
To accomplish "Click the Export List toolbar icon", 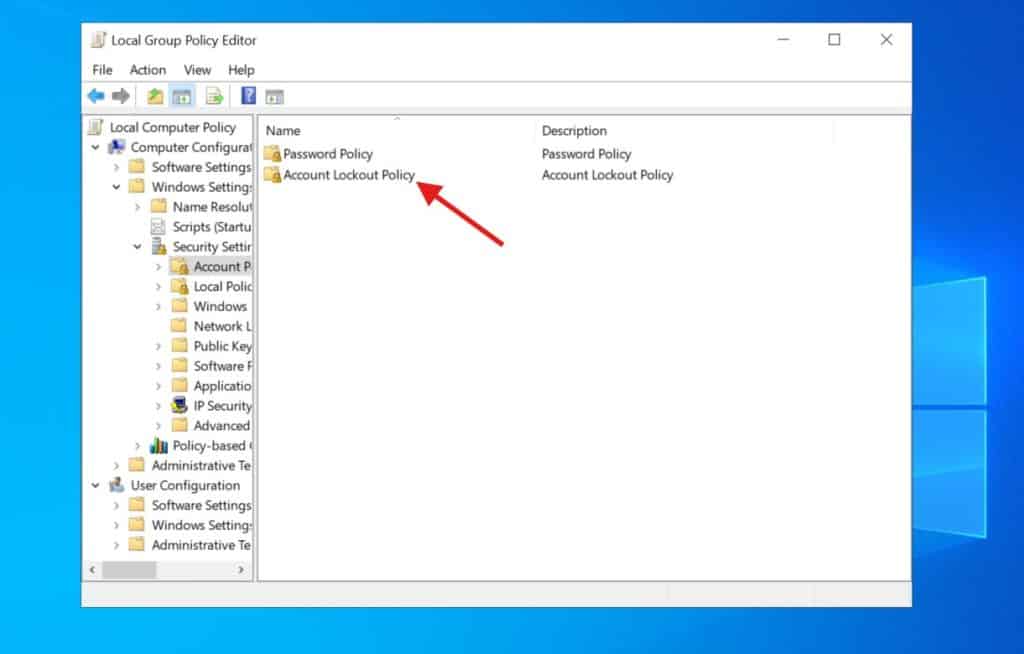I will pyautogui.click(x=214, y=97).
